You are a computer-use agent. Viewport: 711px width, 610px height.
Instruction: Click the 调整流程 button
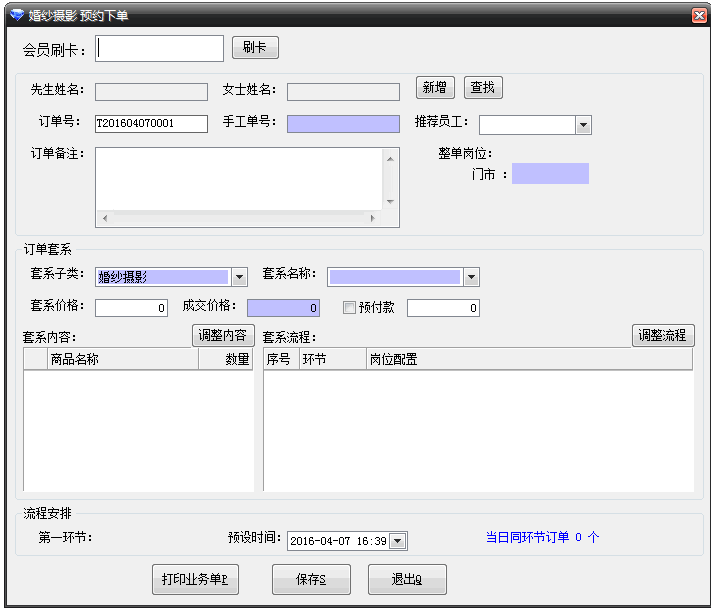[x=663, y=336]
